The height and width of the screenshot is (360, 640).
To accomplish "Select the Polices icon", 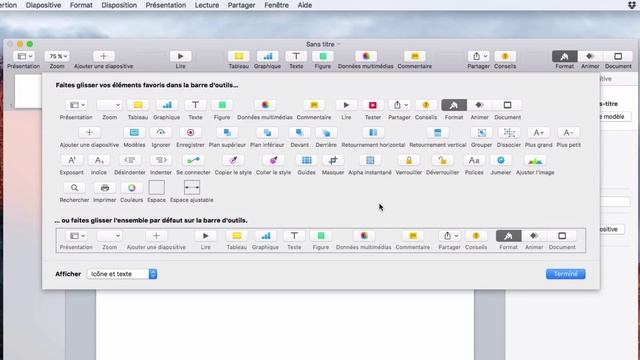I will [x=474, y=160].
